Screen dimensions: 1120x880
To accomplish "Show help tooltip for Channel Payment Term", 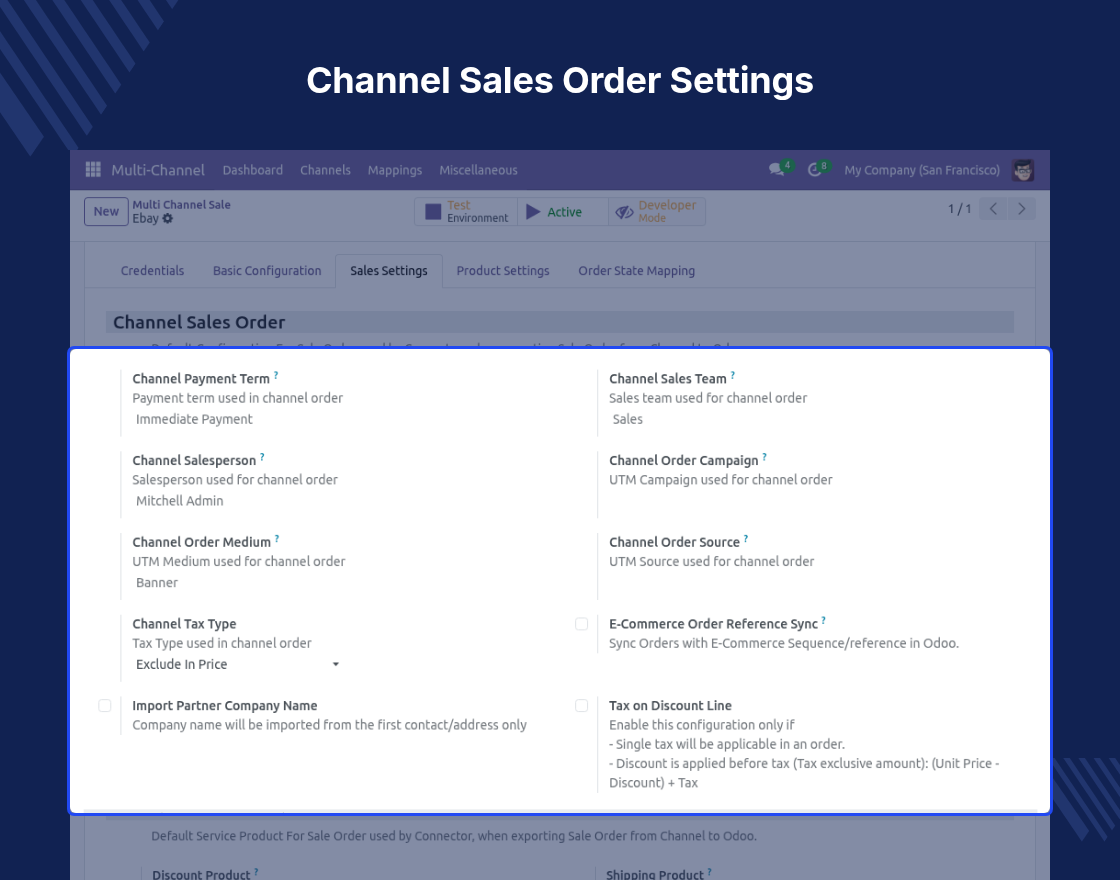I will pyautogui.click(x=276, y=375).
